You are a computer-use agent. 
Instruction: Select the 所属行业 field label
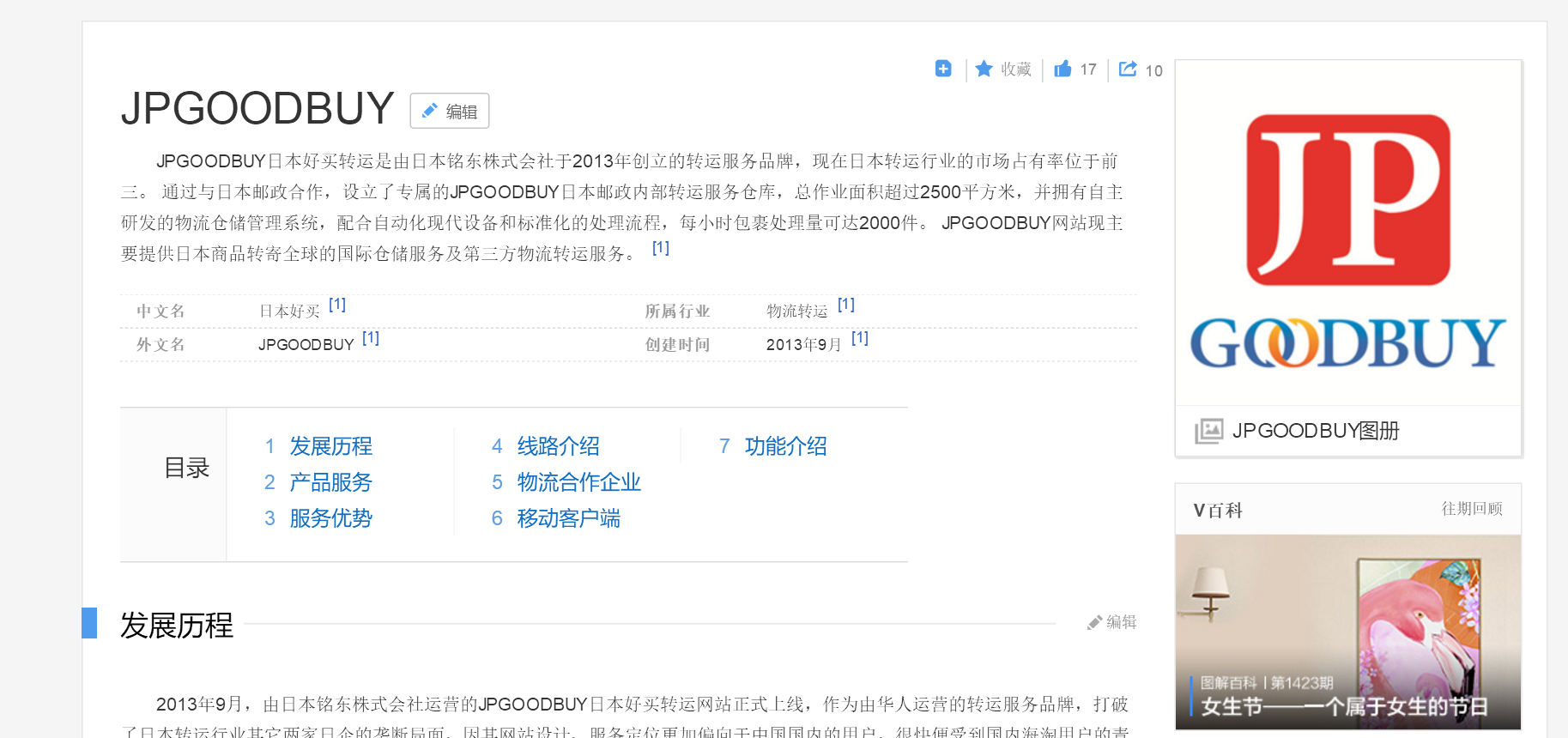point(677,311)
